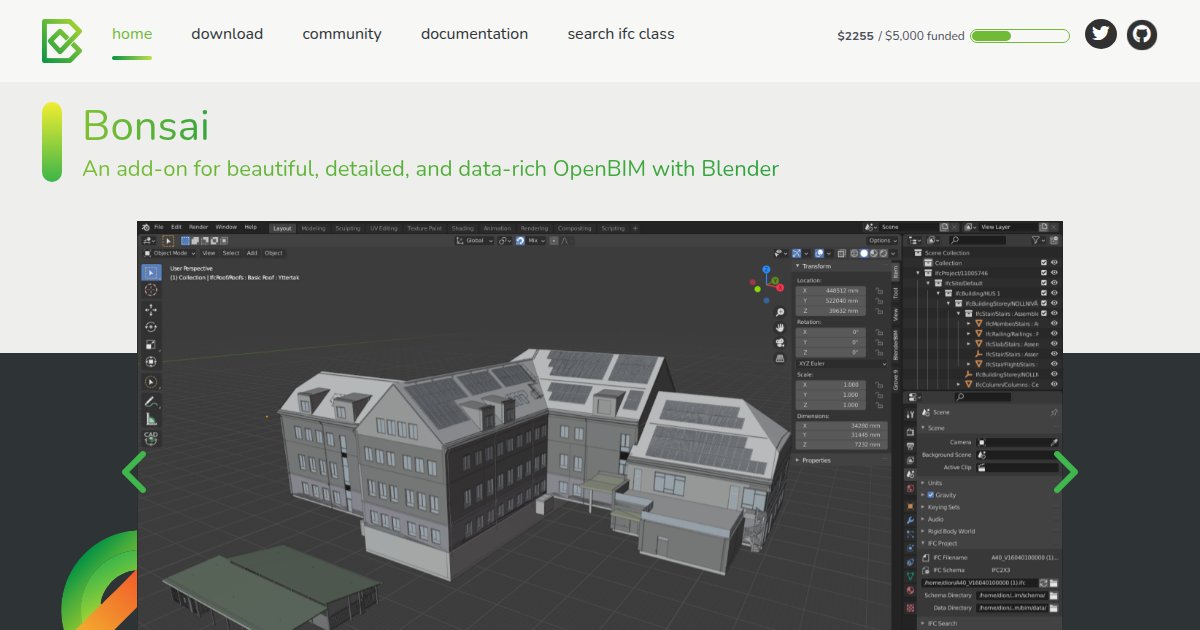Uncheck the IfcSite/Default checkbox
The height and width of the screenshot is (630, 1200).
(x=1043, y=283)
